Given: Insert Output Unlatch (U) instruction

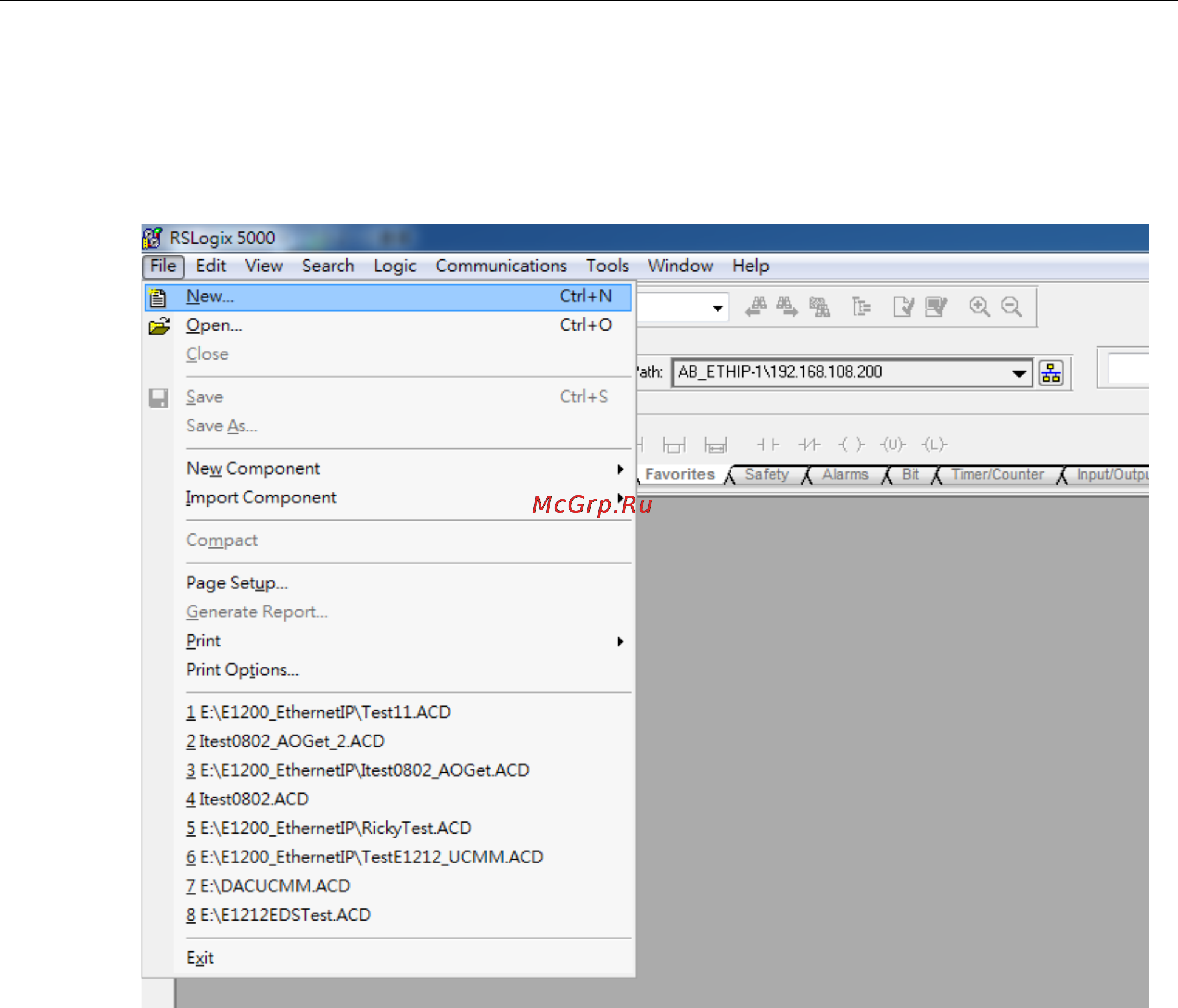Looking at the screenshot, I should 892,445.
